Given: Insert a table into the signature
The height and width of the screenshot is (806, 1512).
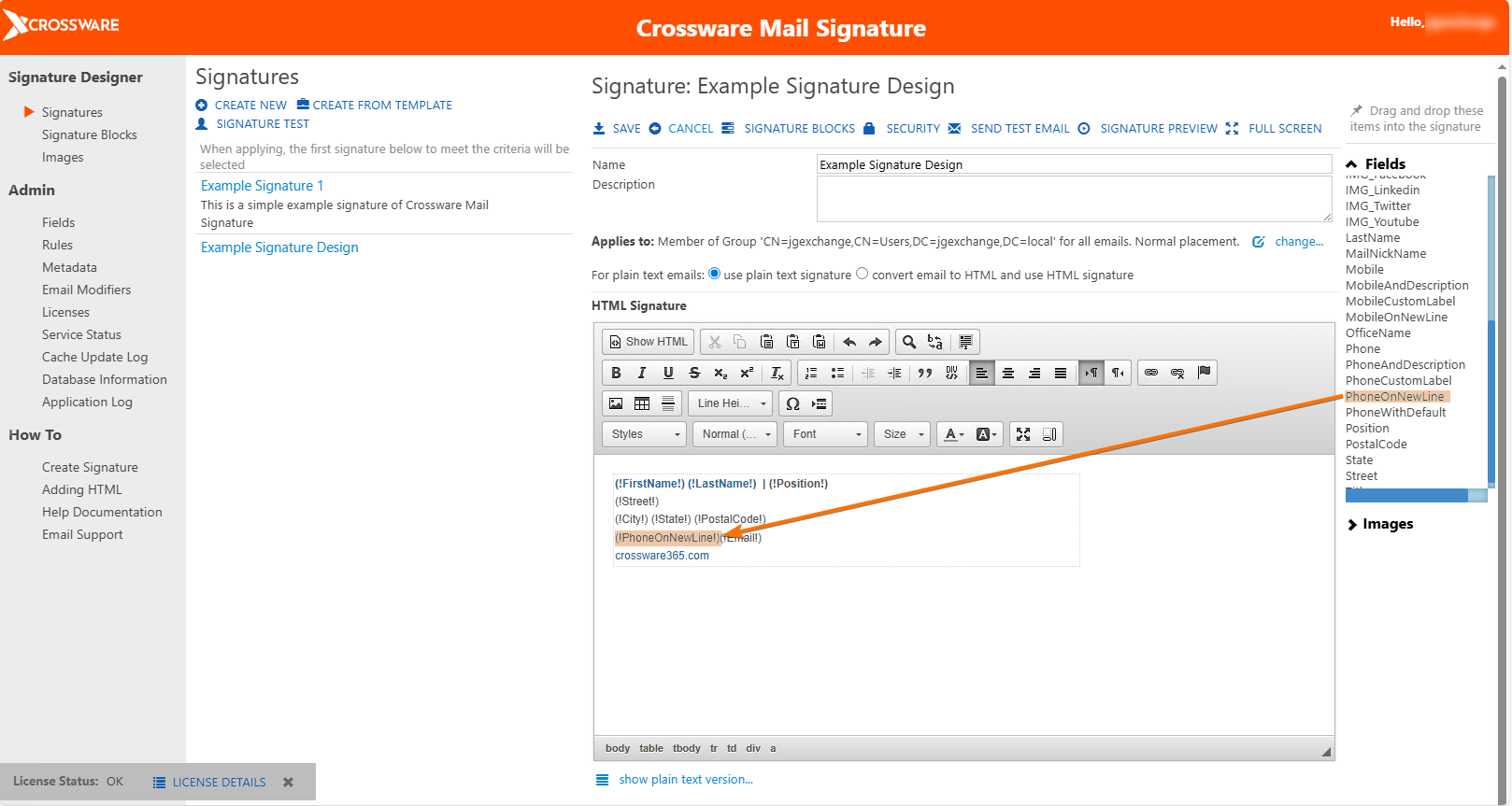Looking at the screenshot, I should [642, 403].
